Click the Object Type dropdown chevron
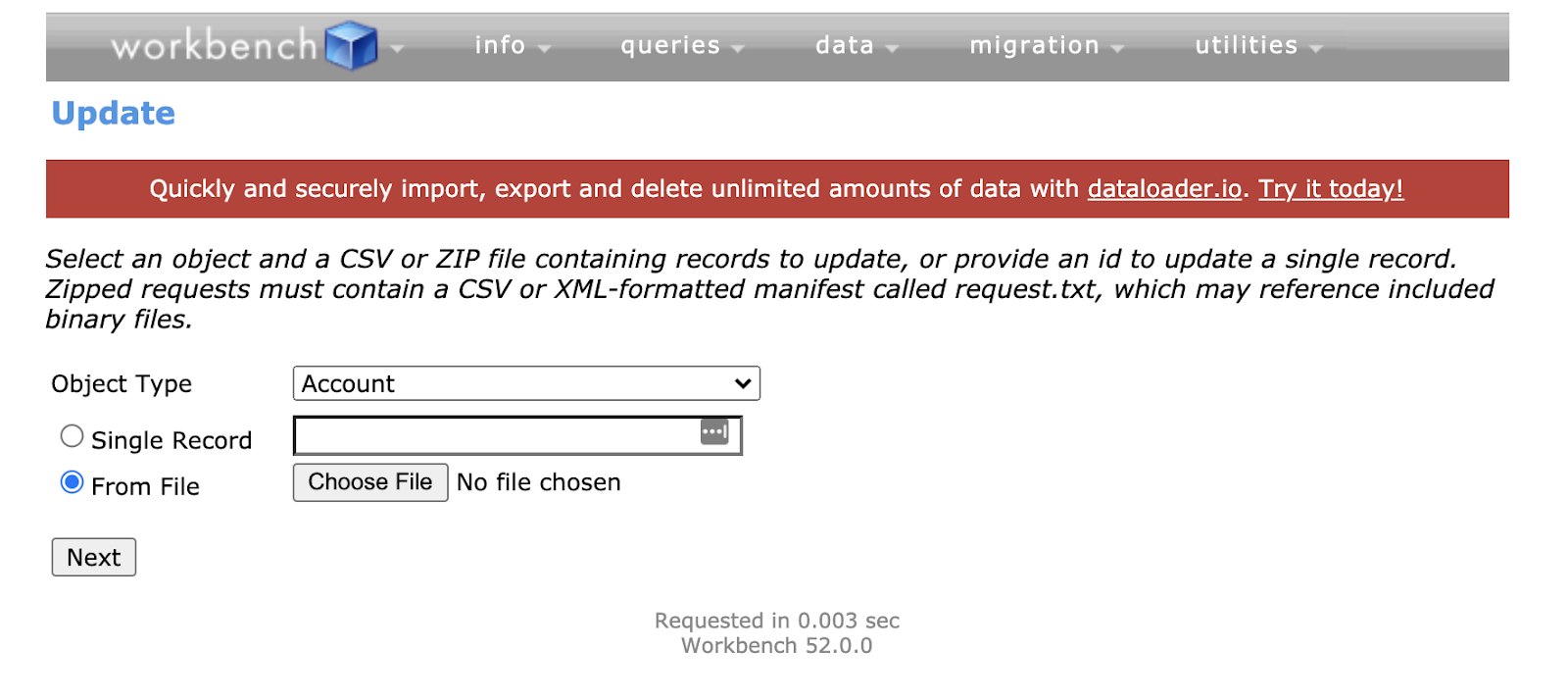The image size is (1568, 699). pyautogui.click(x=743, y=383)
